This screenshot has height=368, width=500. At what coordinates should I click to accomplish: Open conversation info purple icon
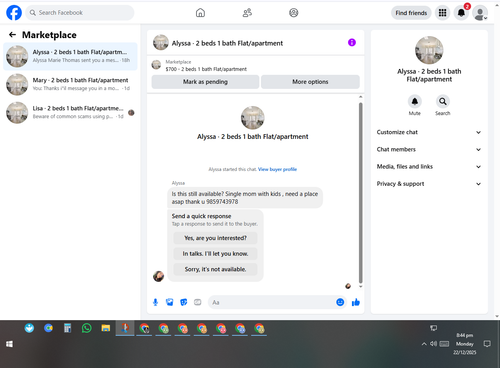pos(352,42)
